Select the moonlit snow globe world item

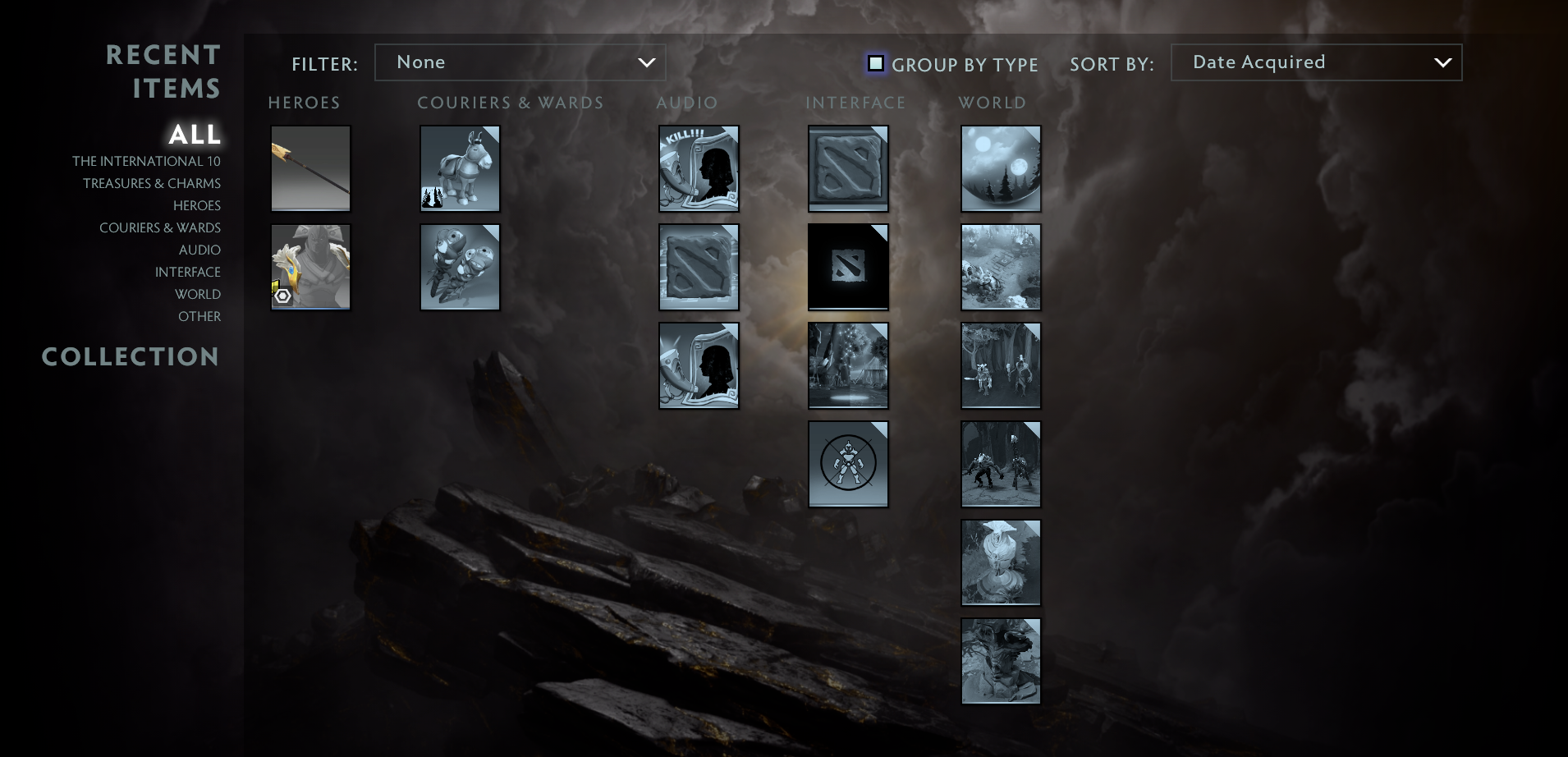click(x=1001, y=168)
